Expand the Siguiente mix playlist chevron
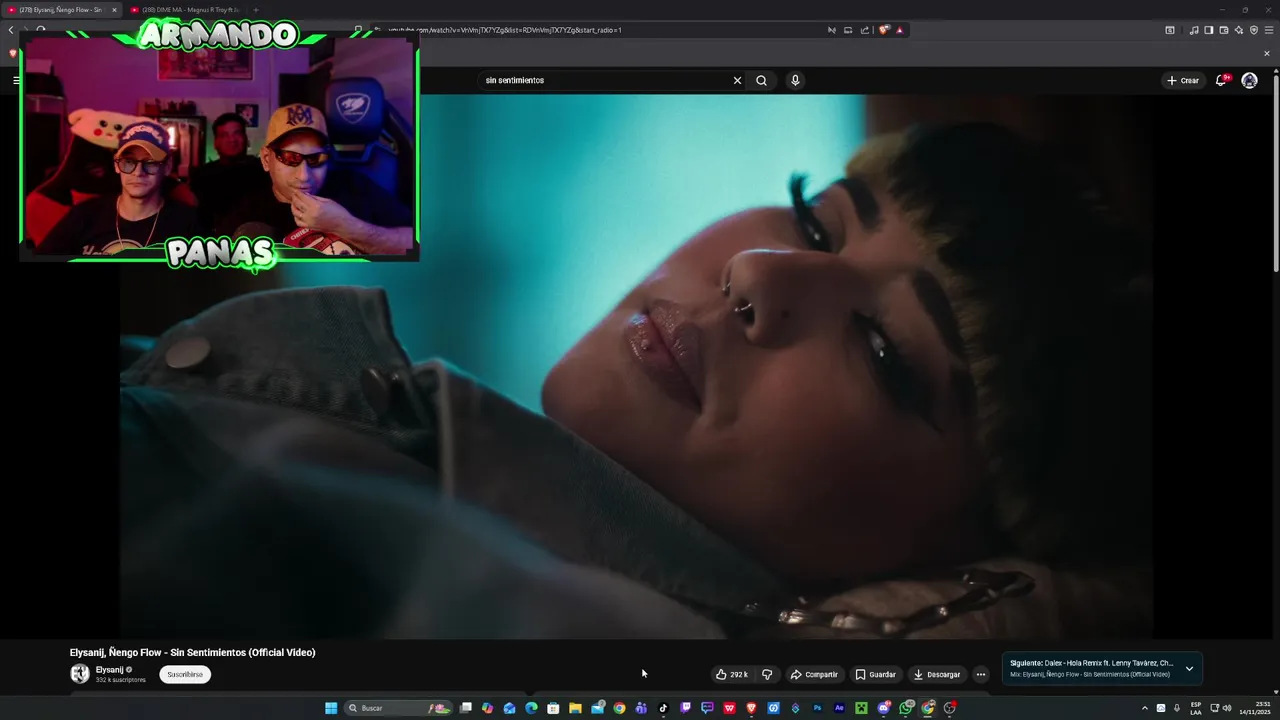Screen dimensions: 1280x720 pyautogui.click(x=1189, y=668)
